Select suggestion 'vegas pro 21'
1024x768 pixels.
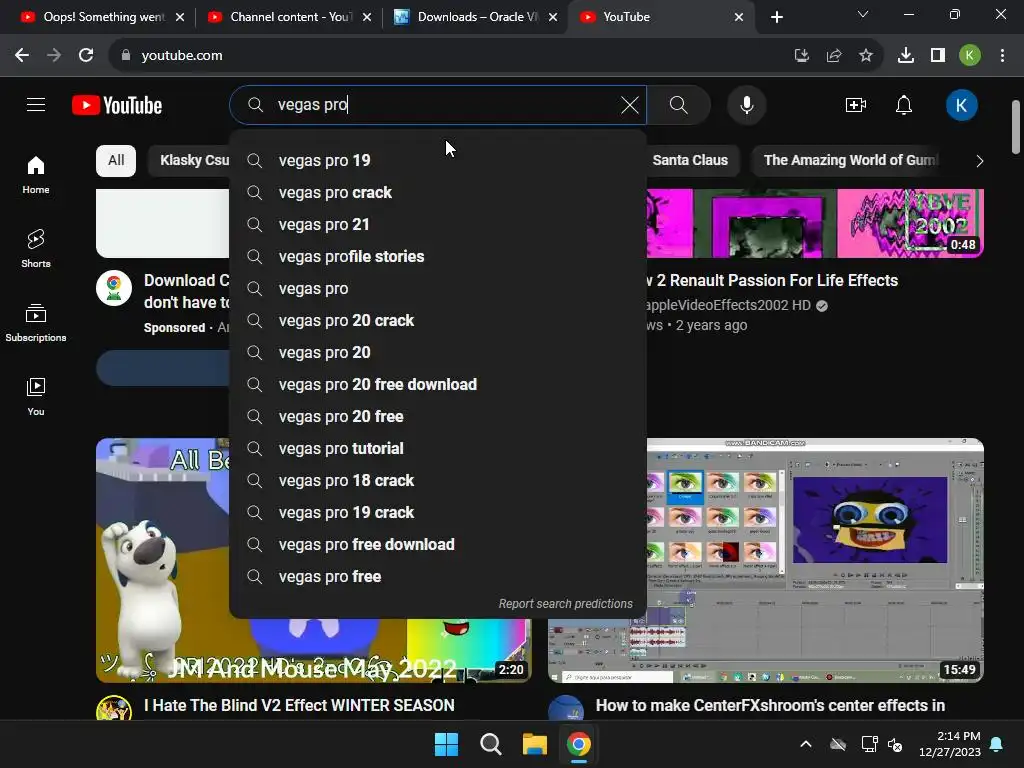click(438, 225)
